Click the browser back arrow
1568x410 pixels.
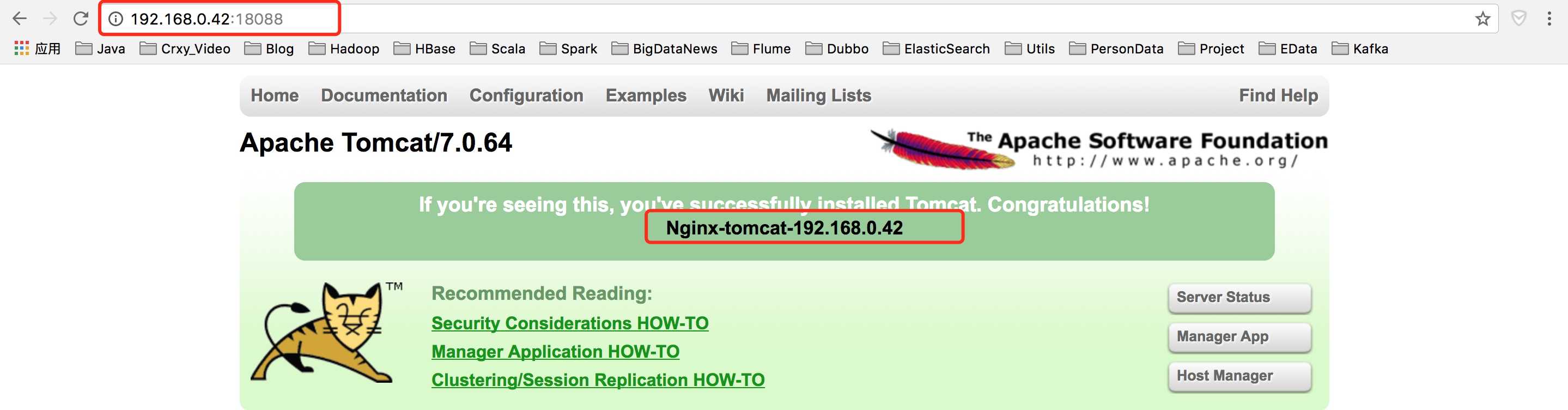point(20,19)
